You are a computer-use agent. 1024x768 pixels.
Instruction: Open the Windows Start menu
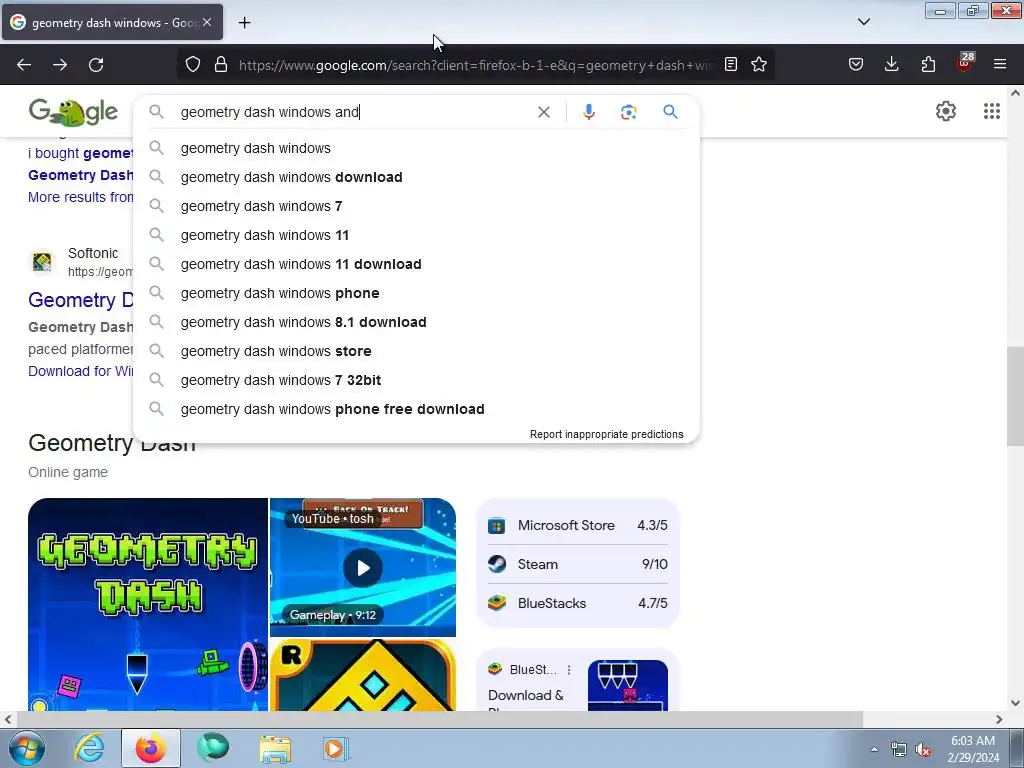click(27, 748)
